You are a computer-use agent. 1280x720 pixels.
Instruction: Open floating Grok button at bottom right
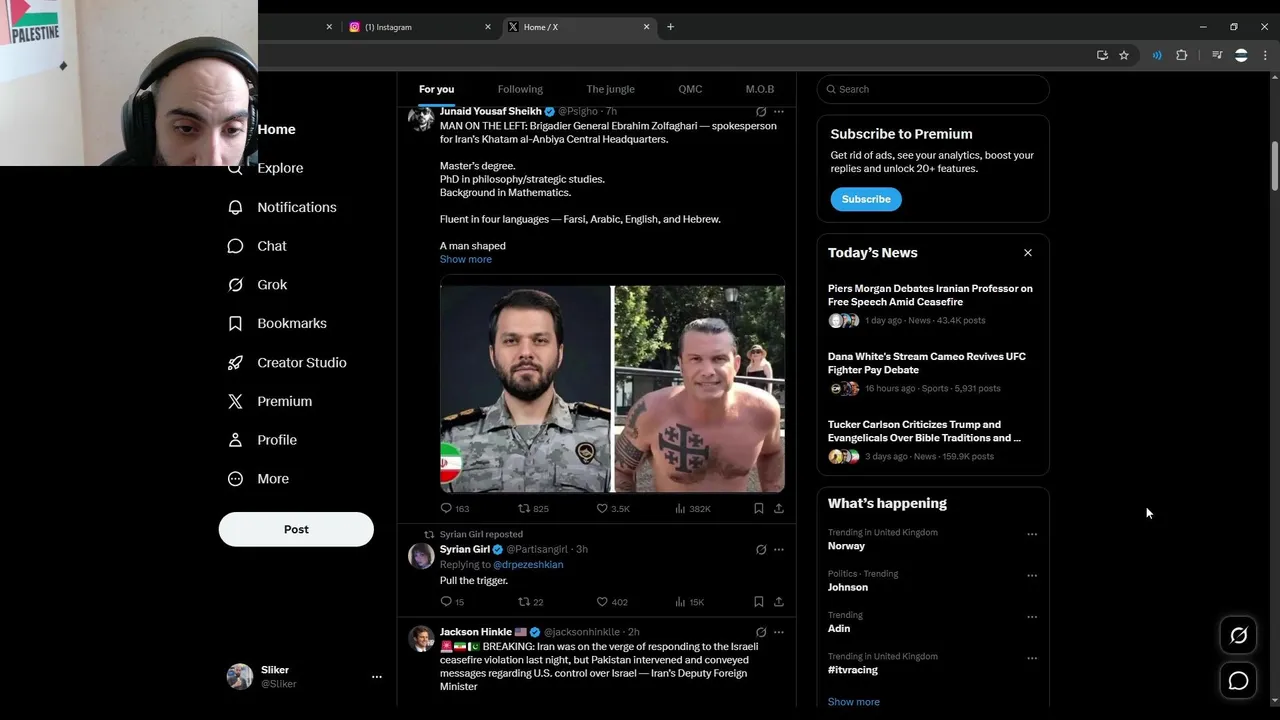pos(1238,635)
